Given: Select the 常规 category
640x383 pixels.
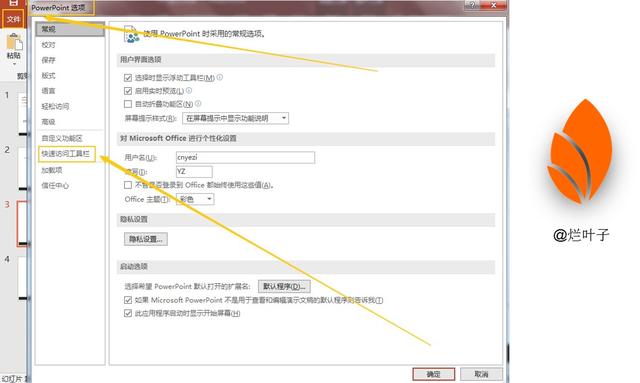Looking at the screenshot, I should (x=70, y=29).
